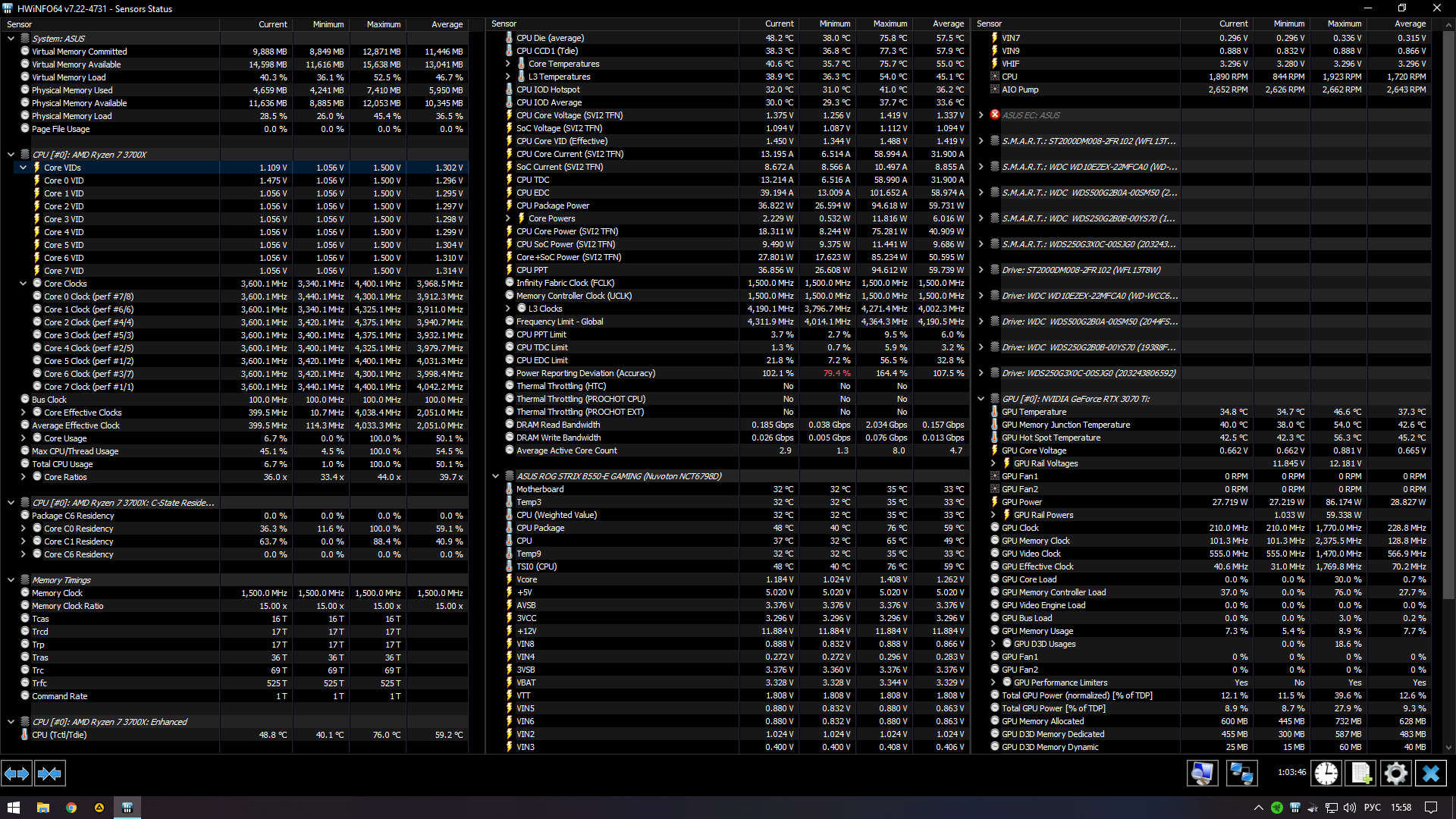Collapse the Core VIDs tree node
The image size is (1456, 819).
click(x=24, y=168)
